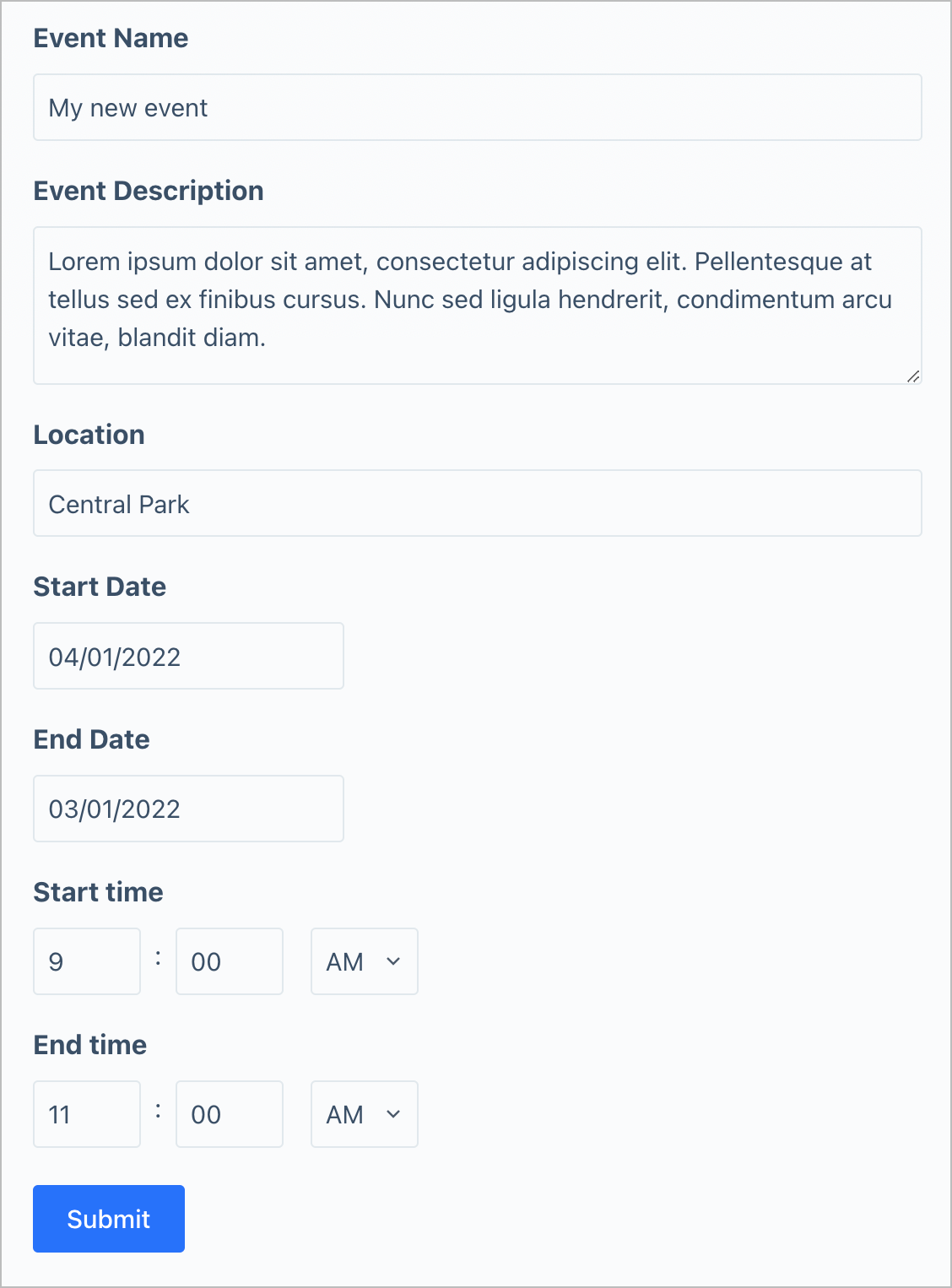Click the End time hour field
The width and height of the screenshot is (952, 1288).
(87, 1114)
